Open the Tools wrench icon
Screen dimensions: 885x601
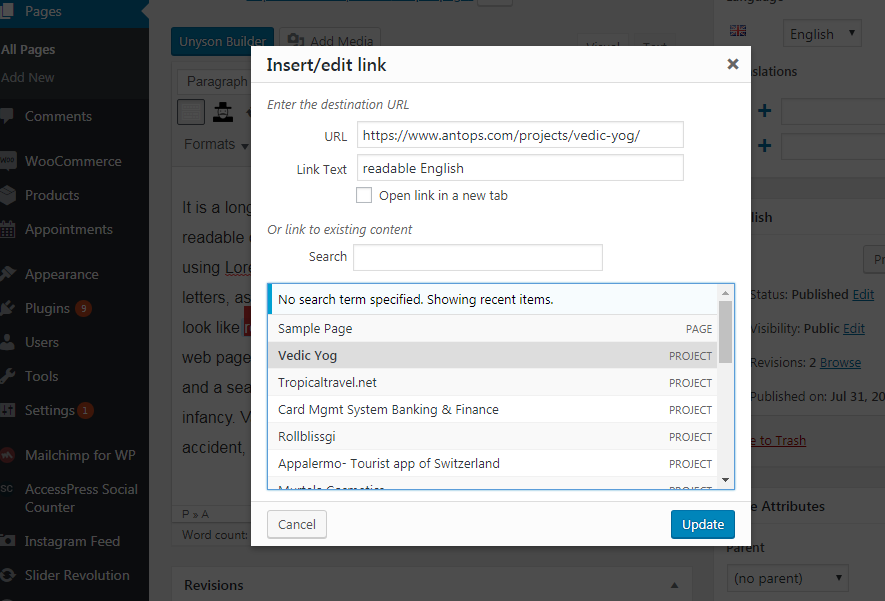click(x=7, y=376)
